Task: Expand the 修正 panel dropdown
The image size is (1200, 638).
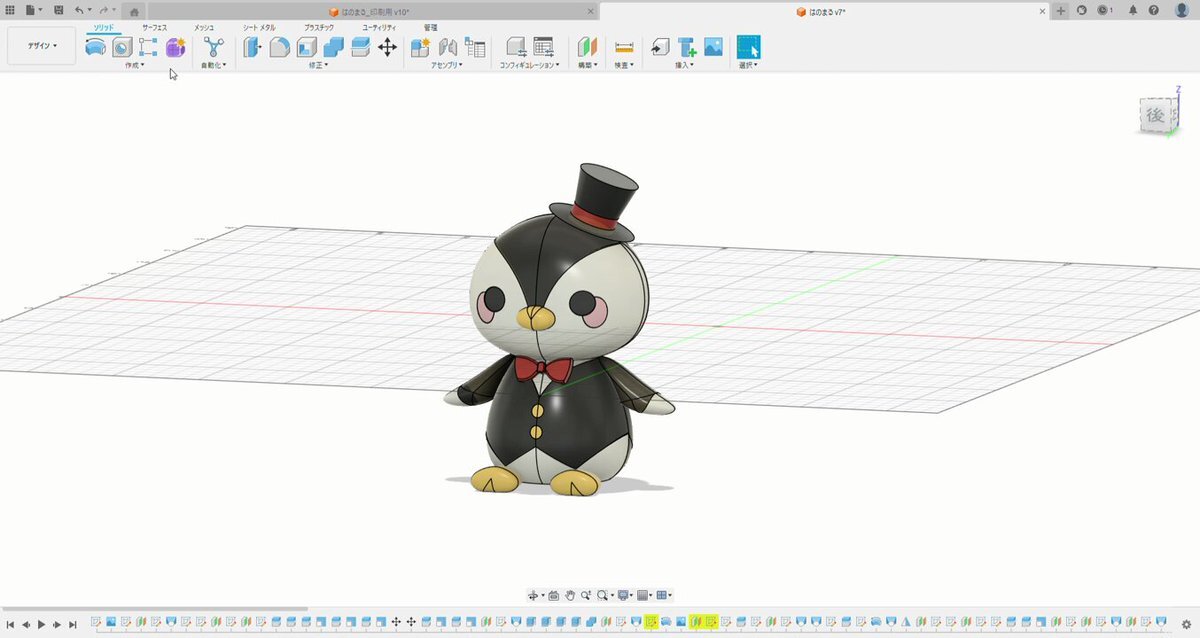Action: coord(319,65)
